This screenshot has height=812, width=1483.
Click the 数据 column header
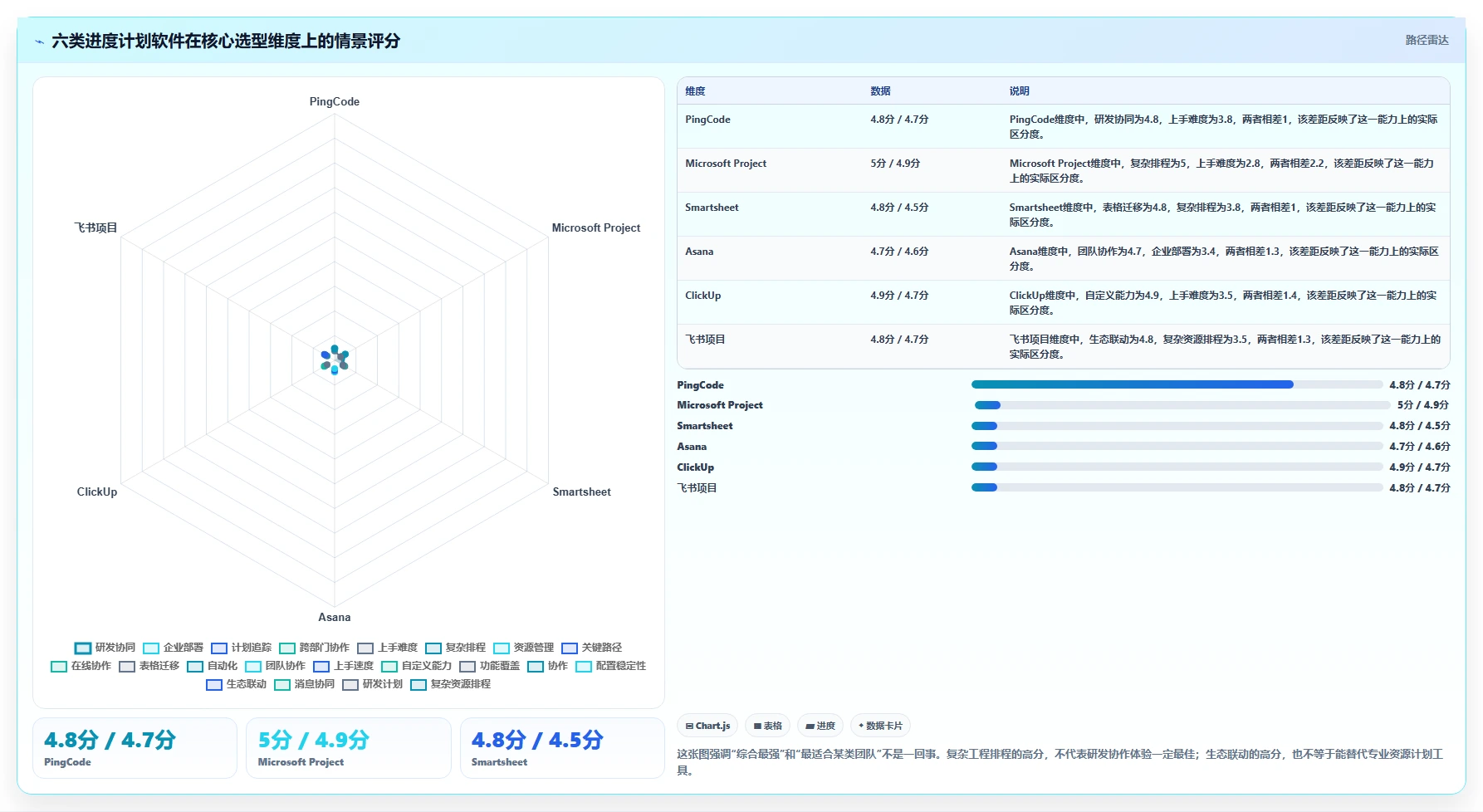pos(880,91)
